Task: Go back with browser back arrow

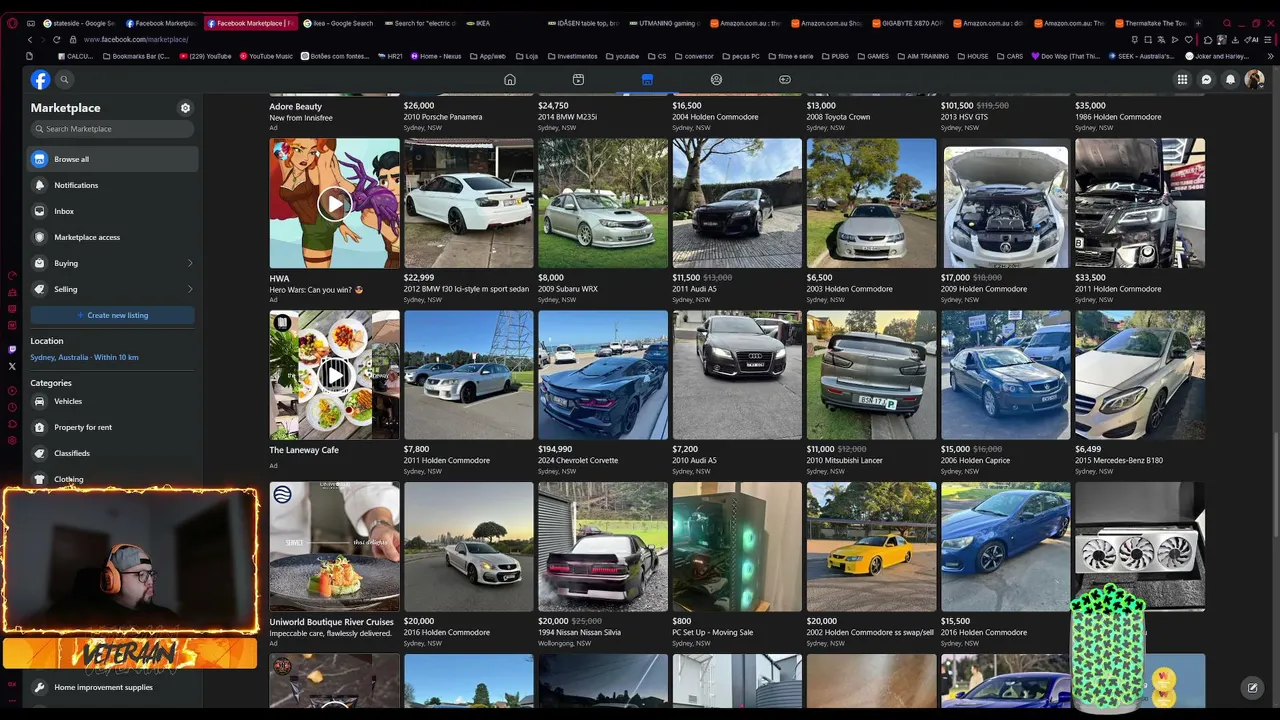Action: click(30, 39)
